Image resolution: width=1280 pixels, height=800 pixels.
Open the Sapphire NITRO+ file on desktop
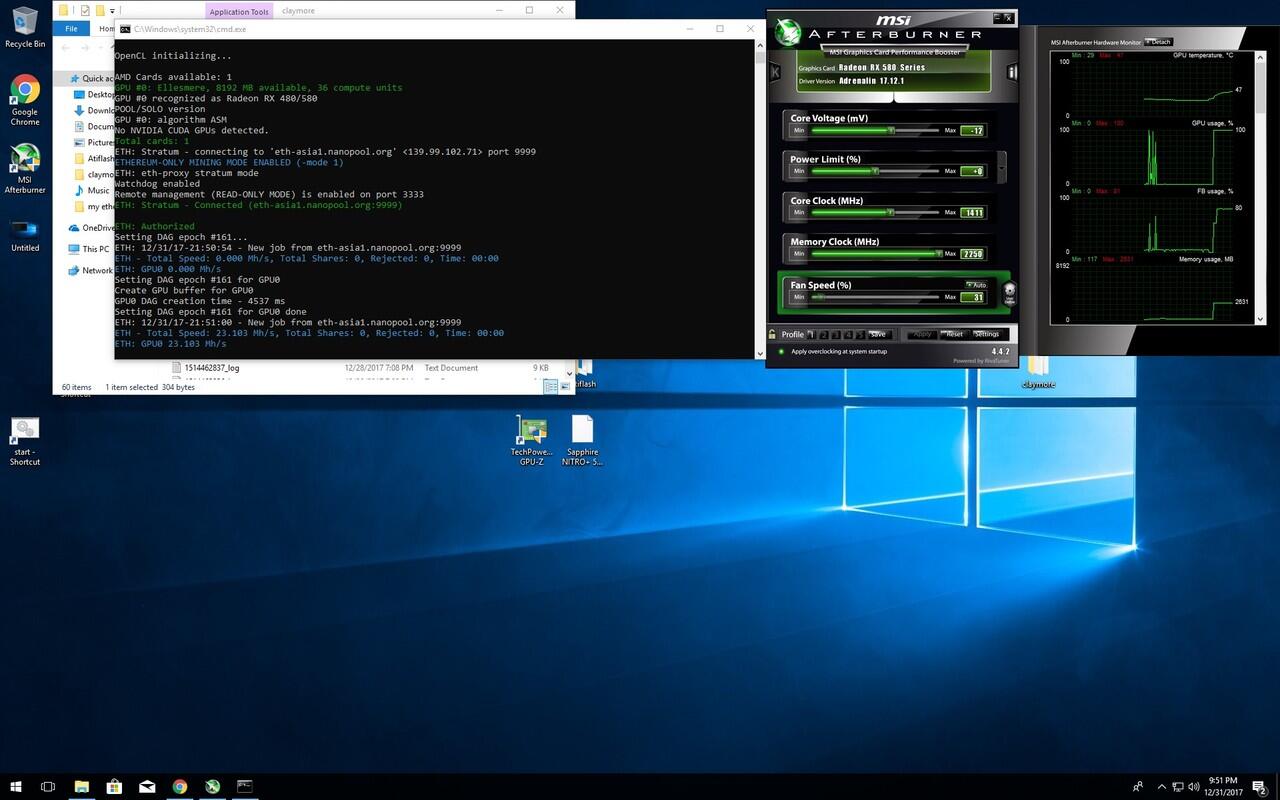pos(582,442)
